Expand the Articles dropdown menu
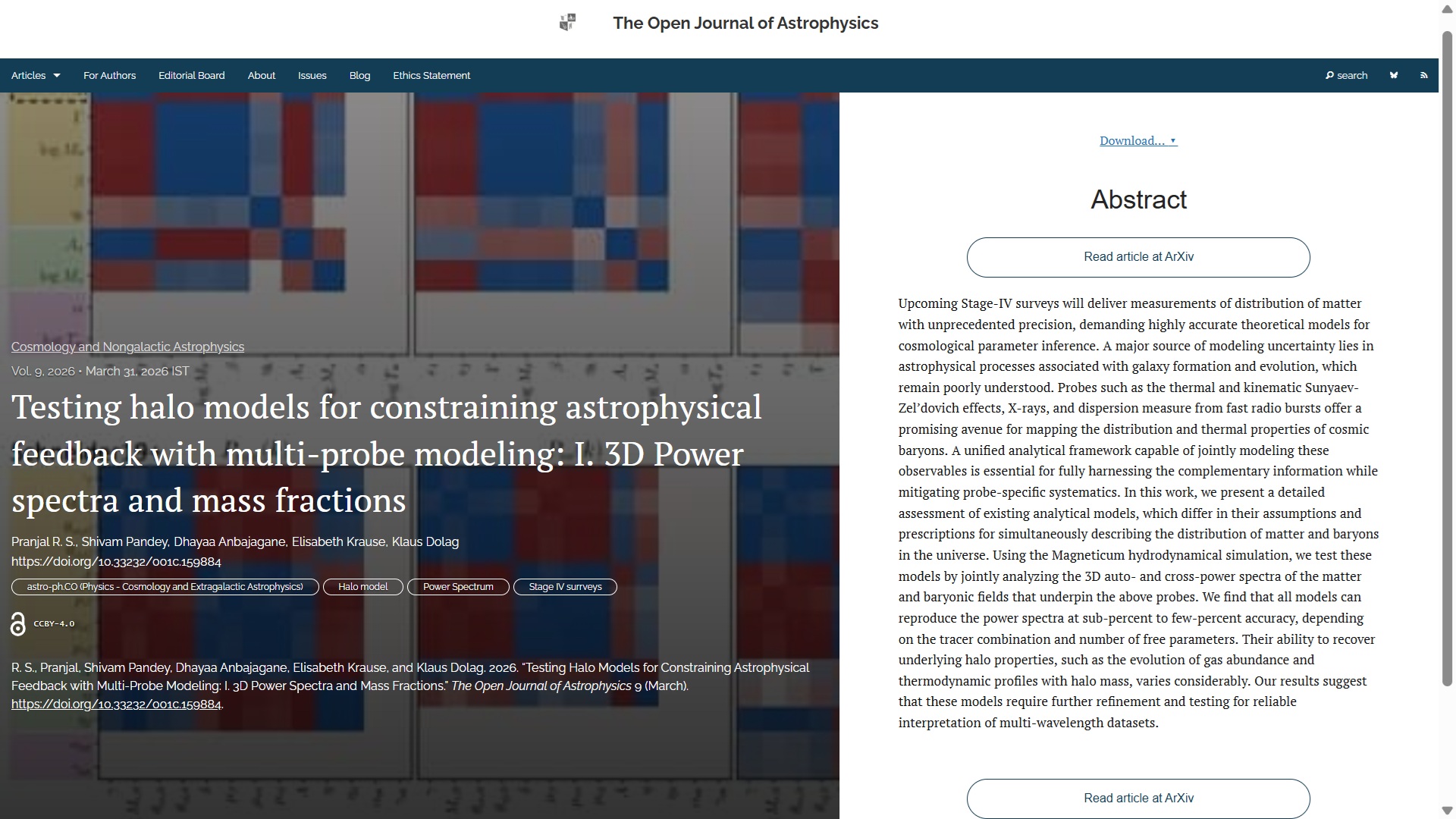This screenshot has width=1456, height=819. [36, 76]
